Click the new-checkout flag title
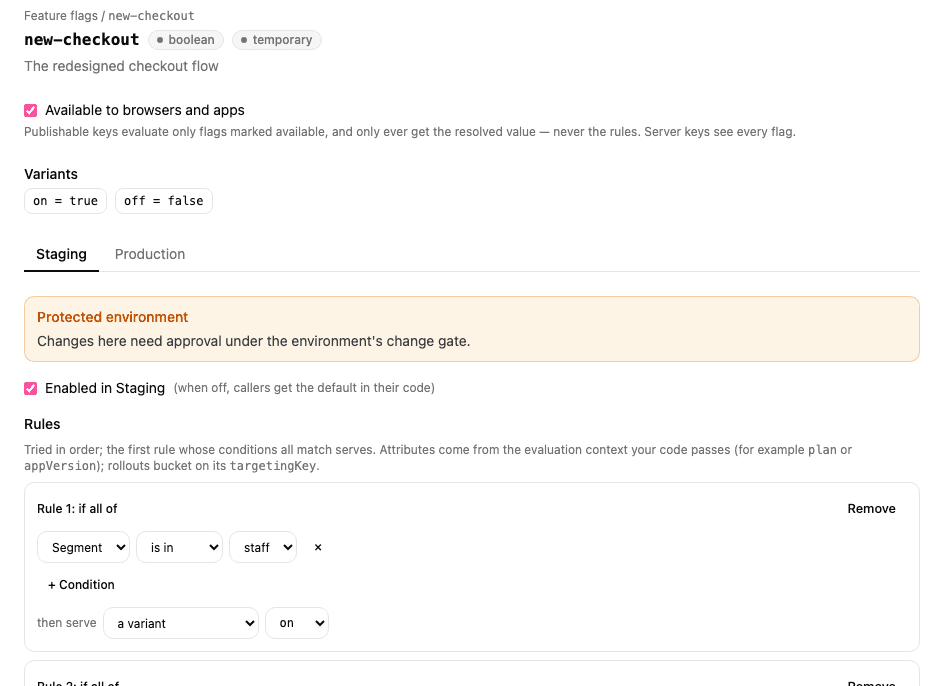944x686 pixels. click(x=82, y=40)
